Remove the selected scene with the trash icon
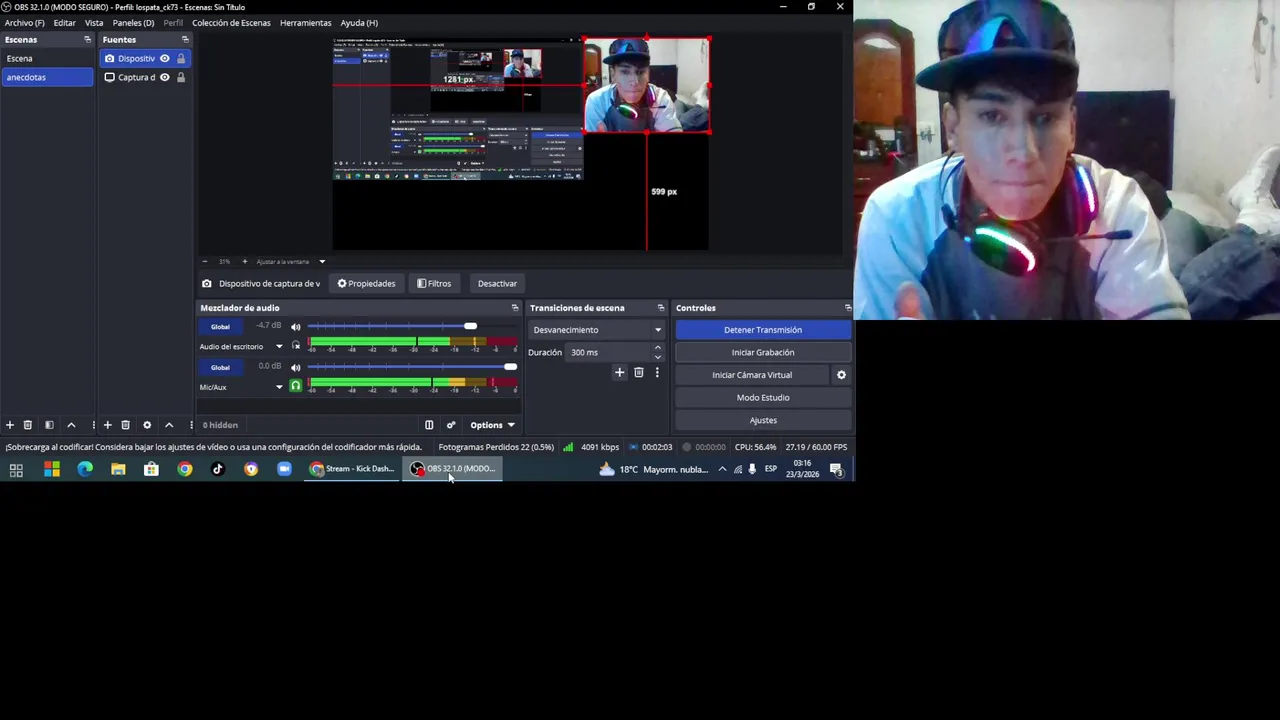Image resolution: width=1280 pixels, height=720 pixels. (x=28, y=425)
